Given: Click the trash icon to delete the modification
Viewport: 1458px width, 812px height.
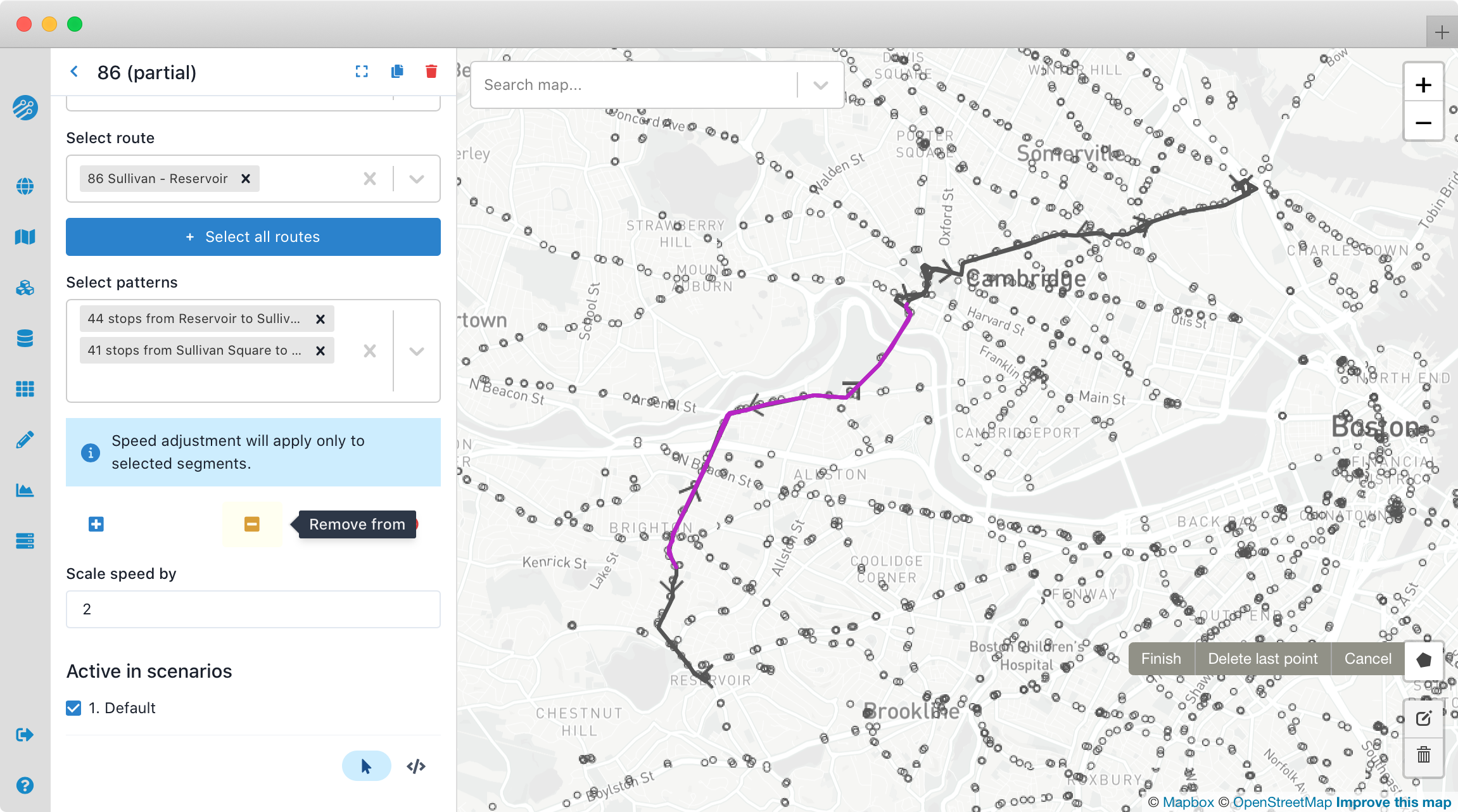Looking at the screenshot, I should click(x=431, y=72).
